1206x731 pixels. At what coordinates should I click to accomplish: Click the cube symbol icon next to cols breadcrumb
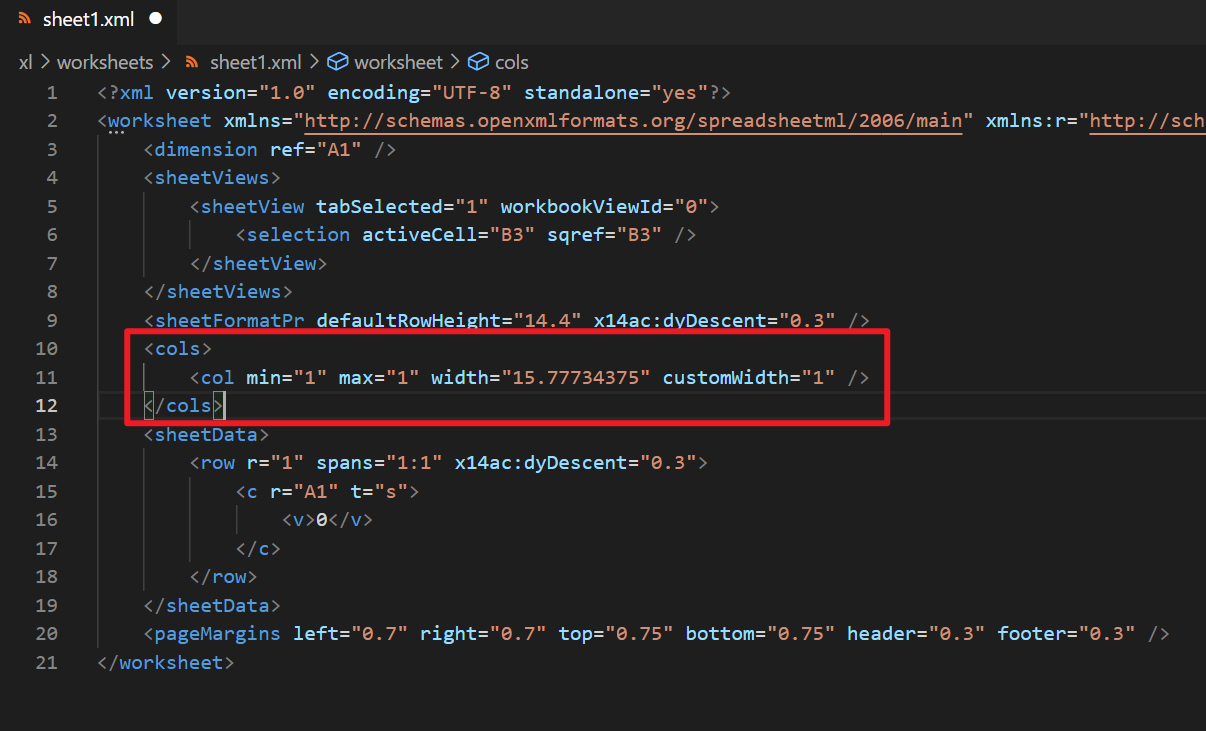(x=477, y=62)
